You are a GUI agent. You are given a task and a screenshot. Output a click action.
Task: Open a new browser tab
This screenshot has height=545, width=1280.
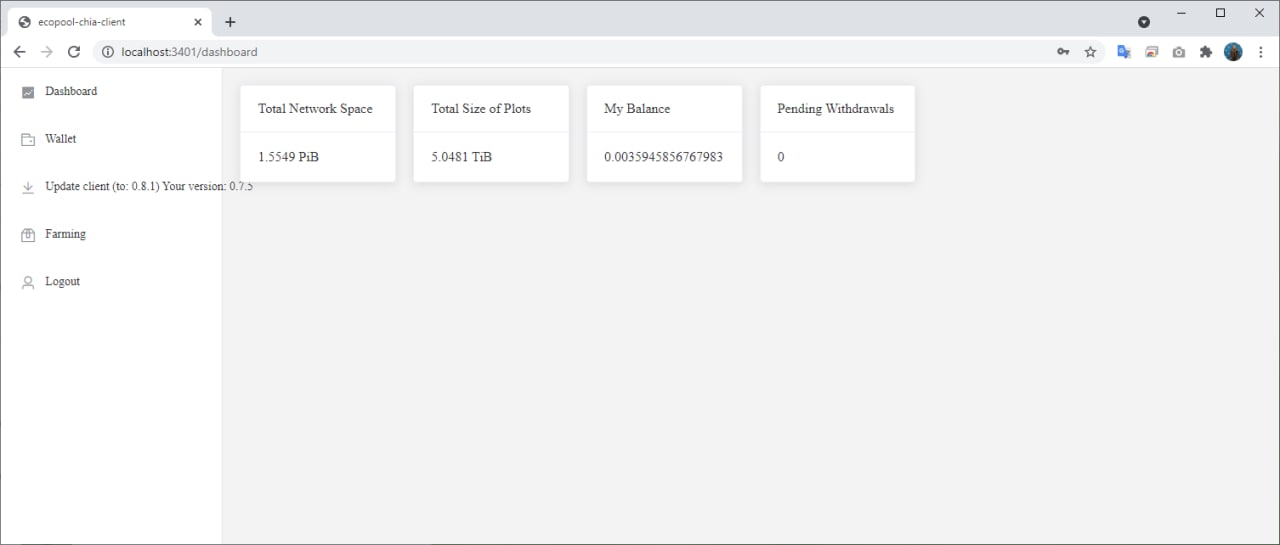230,22
